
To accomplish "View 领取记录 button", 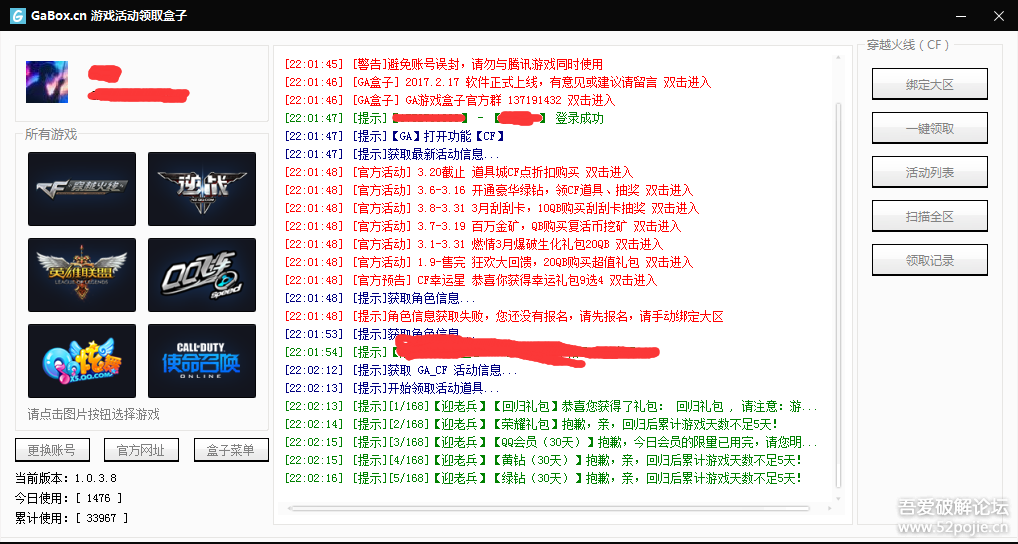I will [x=929, y=260].
